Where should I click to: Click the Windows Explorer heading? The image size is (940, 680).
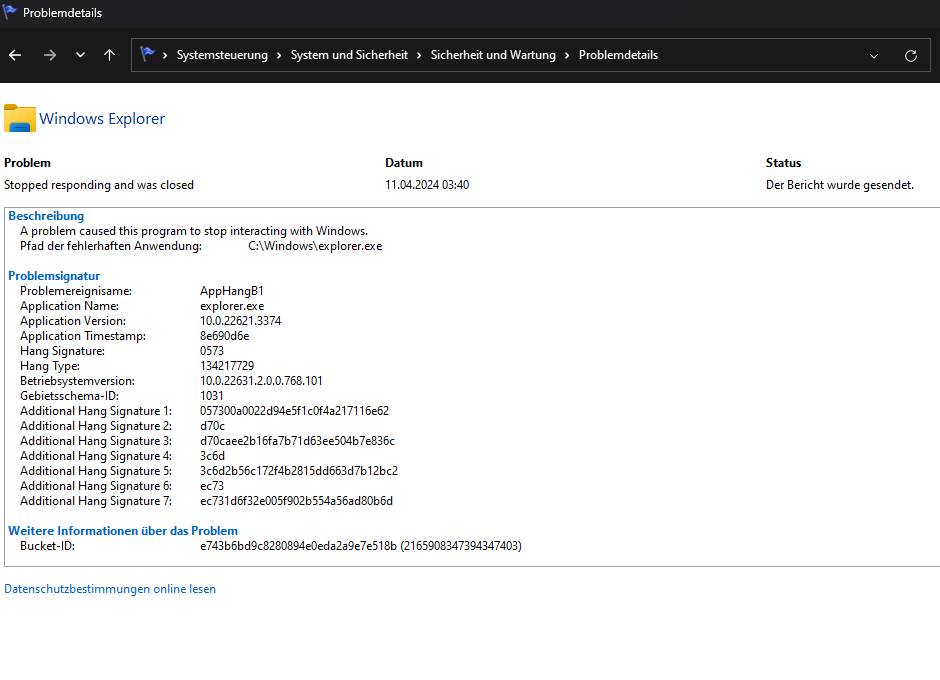(x=102, y=119)
